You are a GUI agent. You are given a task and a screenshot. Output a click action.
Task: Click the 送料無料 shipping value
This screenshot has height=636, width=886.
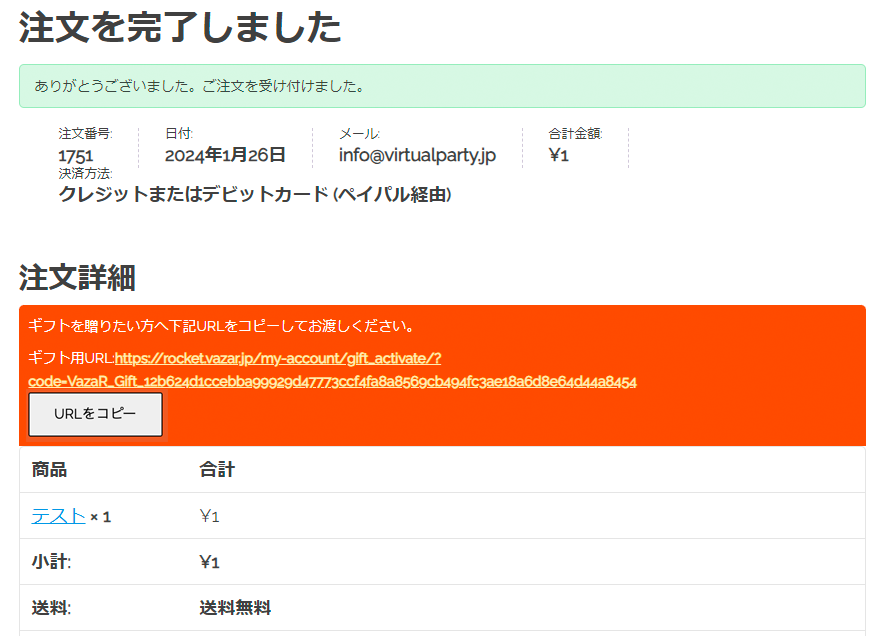(235, 608)
